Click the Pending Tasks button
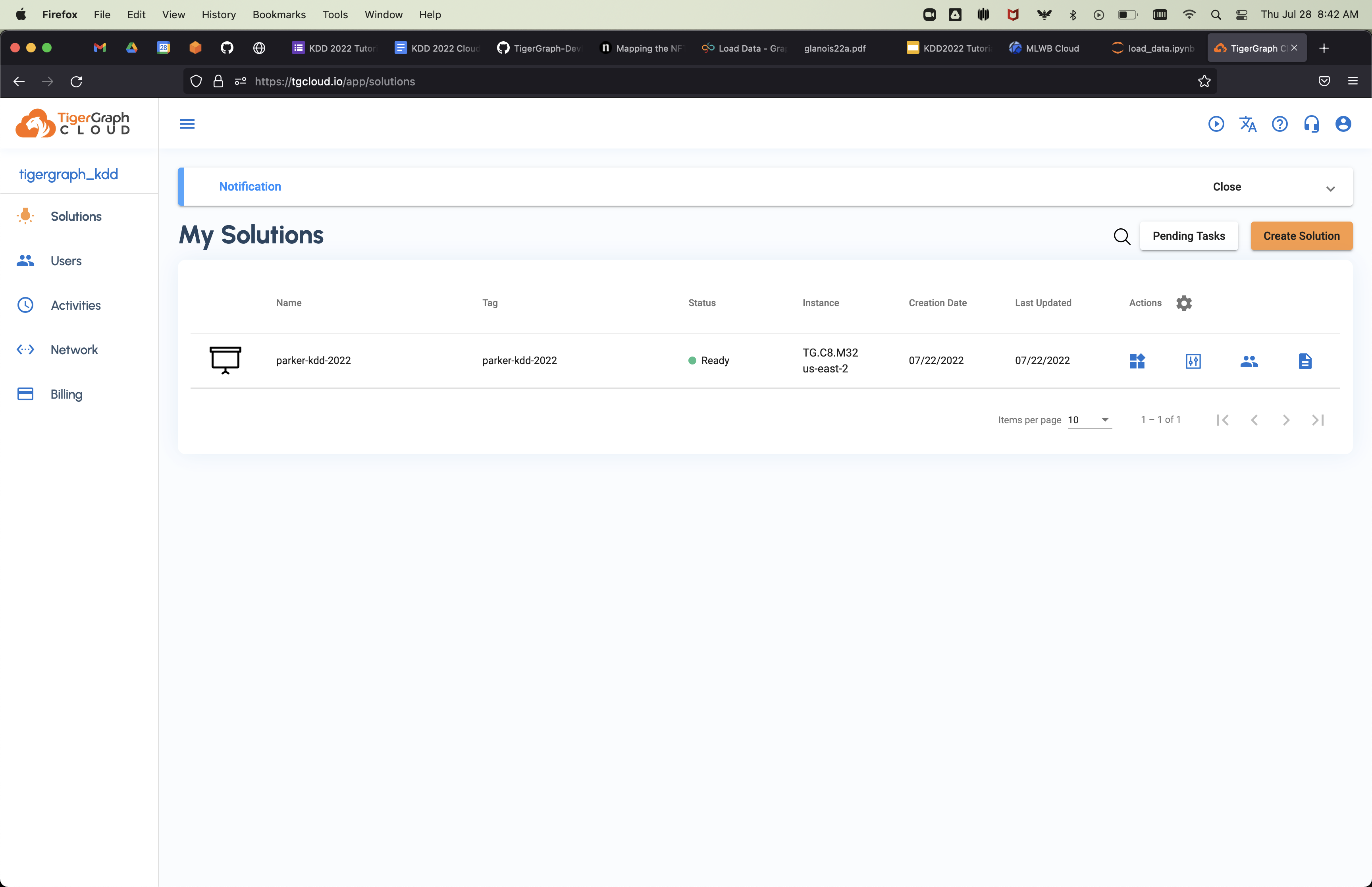Image resolution: width=1372 pixels, height=887 pixels. click(1188, 236)
